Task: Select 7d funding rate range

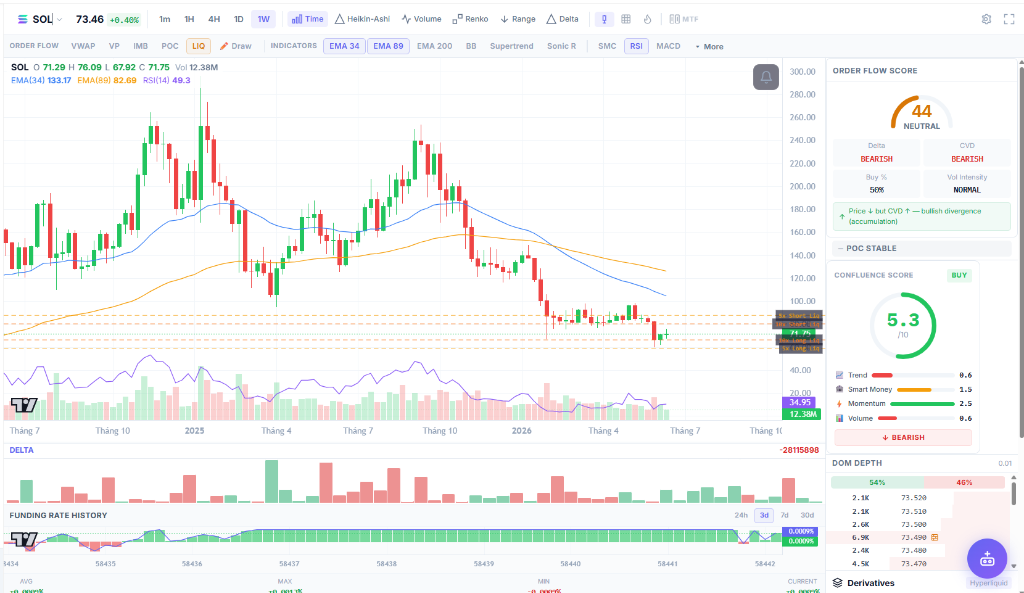Action: click(x=784, y=515)
